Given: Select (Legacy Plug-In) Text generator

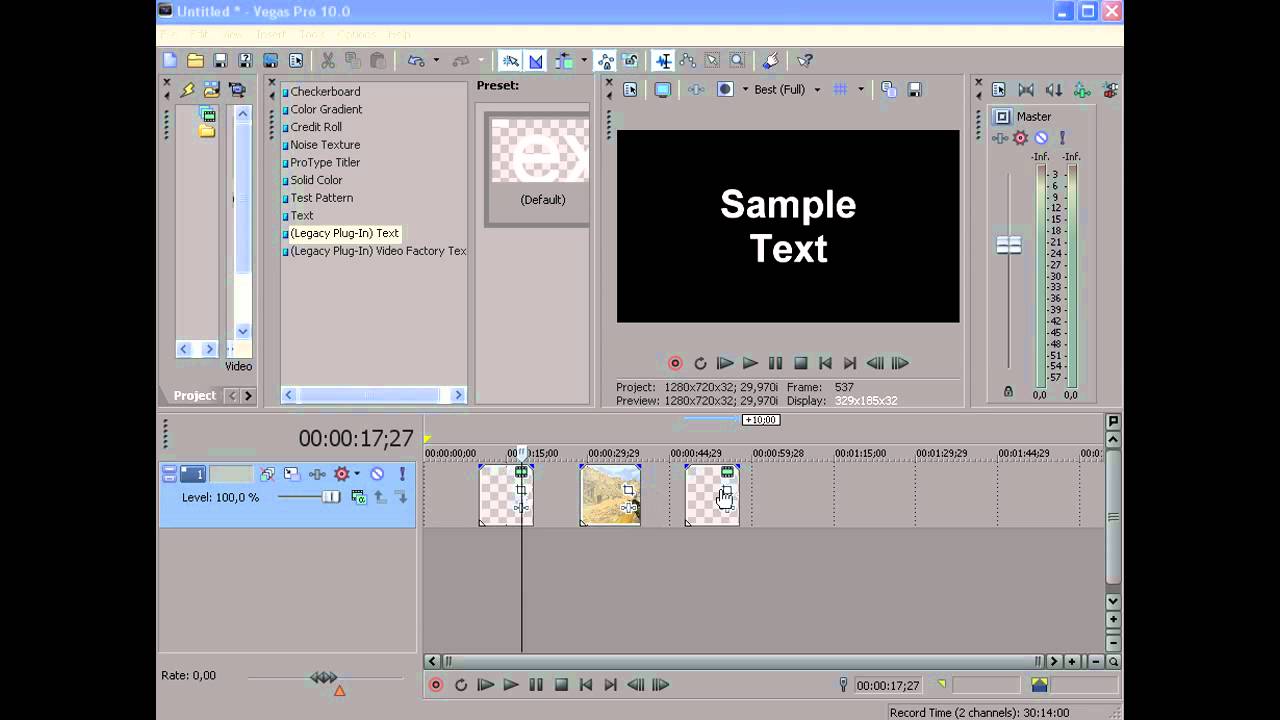Looking at the screenshot, I should (x=344, y=233).
